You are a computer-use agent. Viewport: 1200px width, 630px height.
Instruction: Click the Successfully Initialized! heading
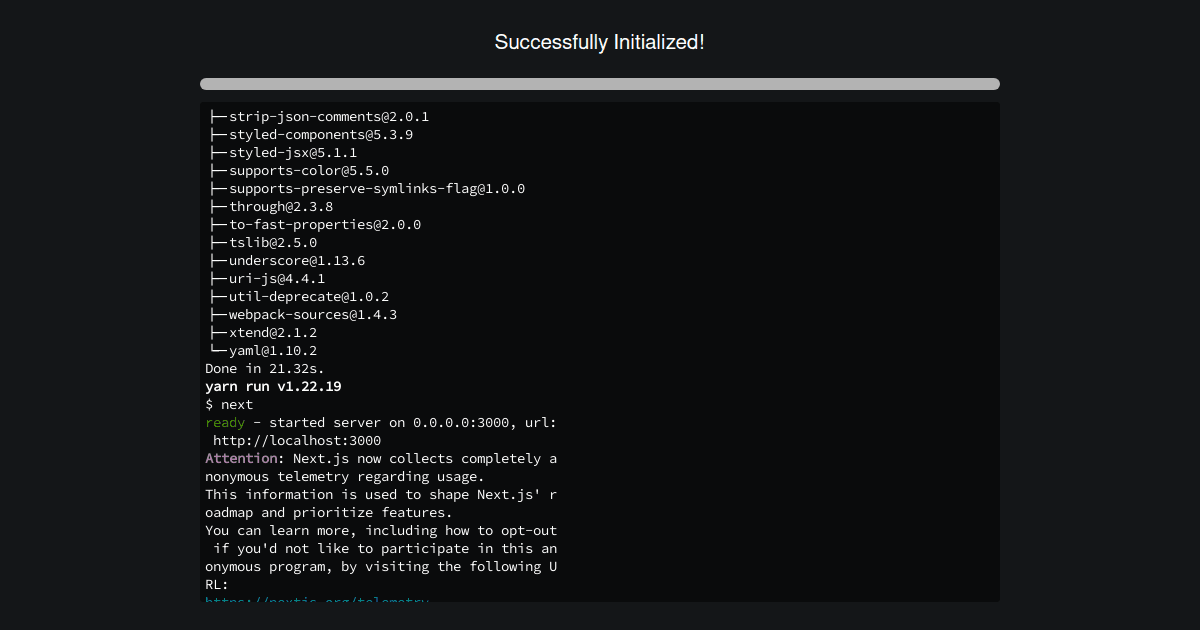(599, 42)
